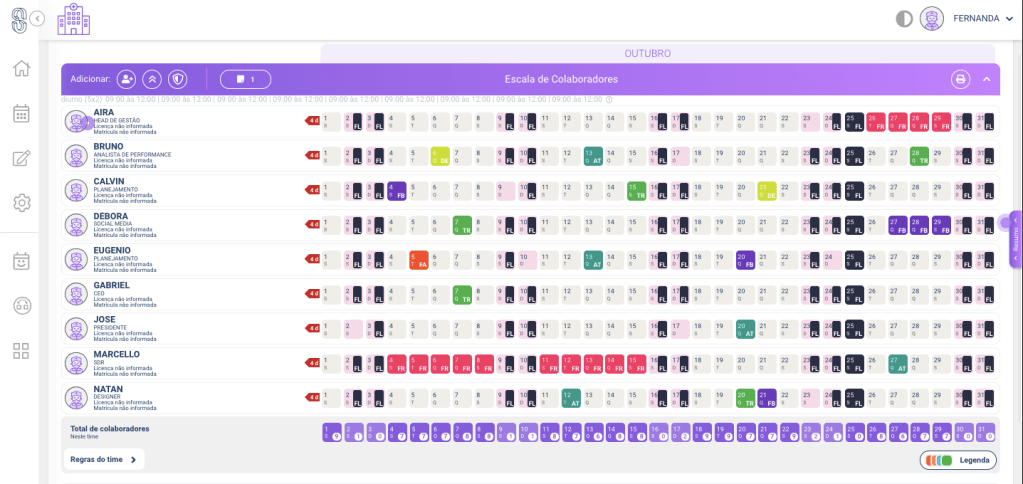This screenshot has width=1023, height=484.
Task: Collapse the left sidebar with arrow button
Action: tap(37, 18)
